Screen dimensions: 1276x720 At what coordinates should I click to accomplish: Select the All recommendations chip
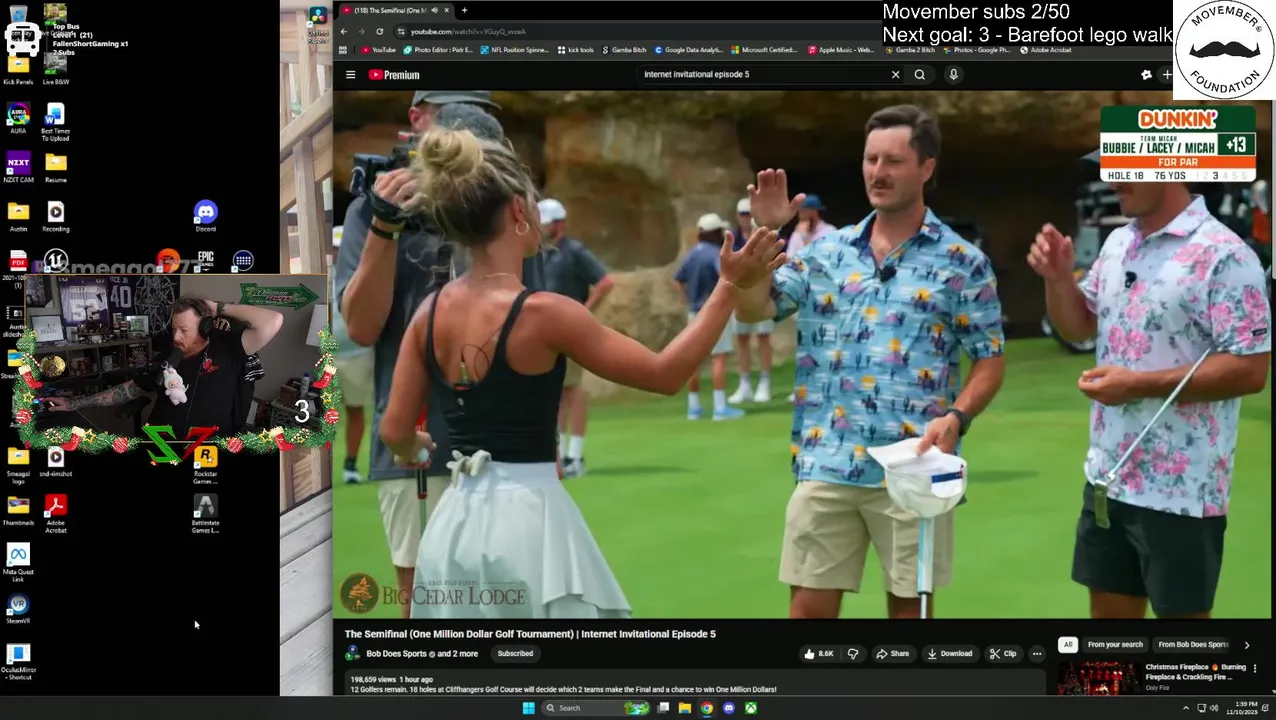pyautogui.click(x=1068, y=645)
